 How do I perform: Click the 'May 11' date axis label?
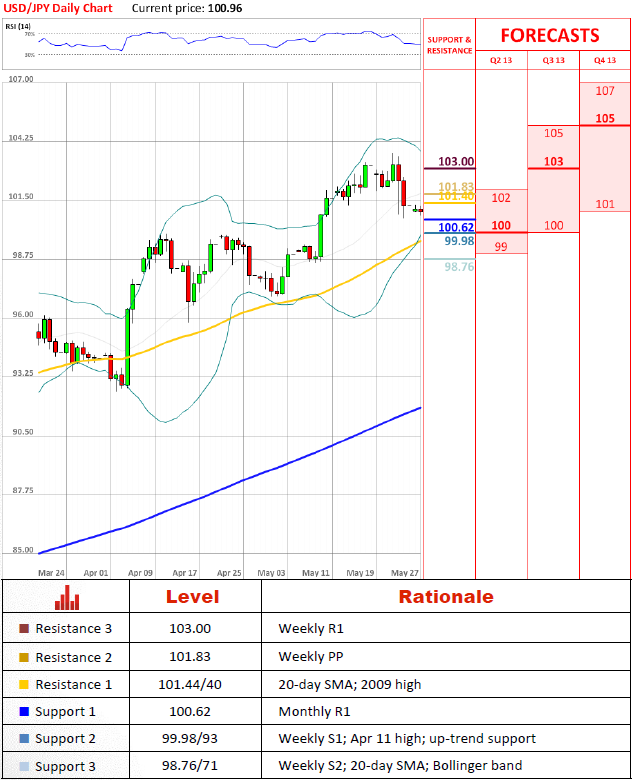pyautogui.click(x=316, y=573)
